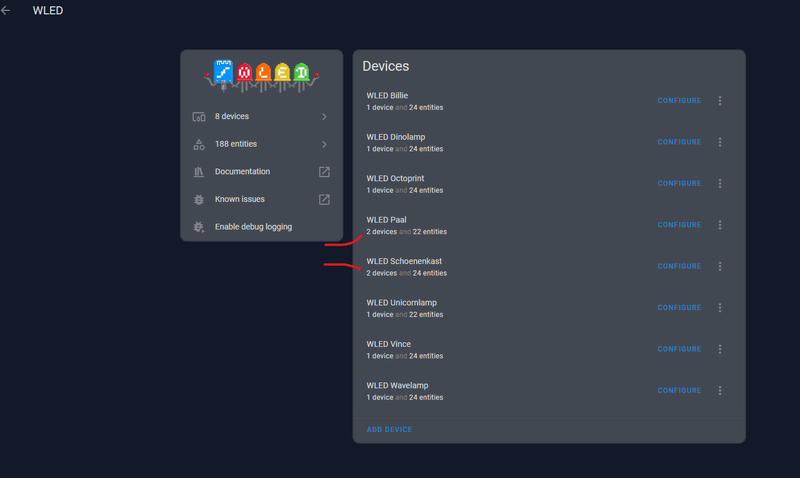This screenshot has width=800, height=478.
Task: Click the debug logging bug icon
Action: click(199, 227)
